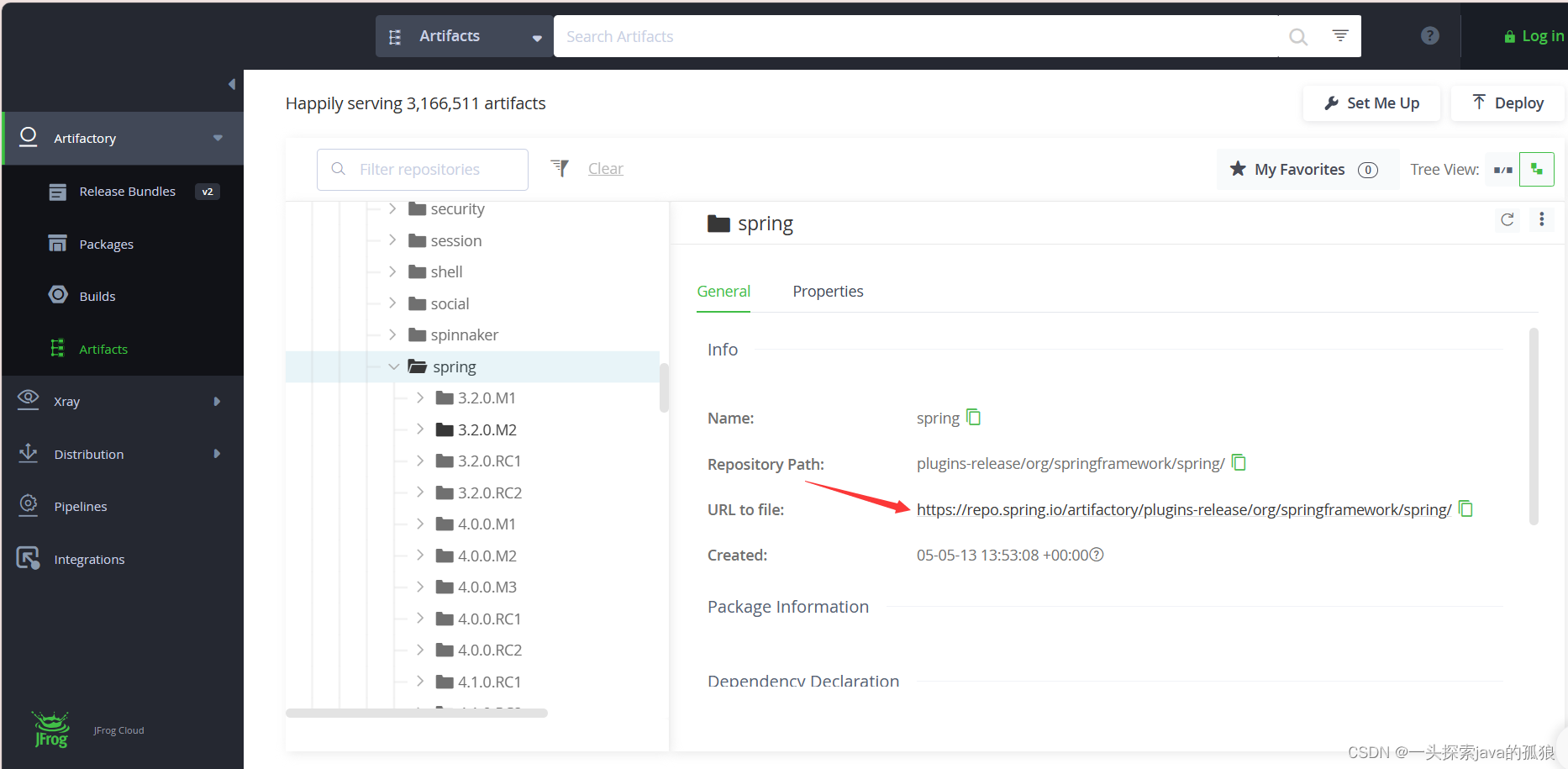Click the Deploy button

click(1508, 103)
